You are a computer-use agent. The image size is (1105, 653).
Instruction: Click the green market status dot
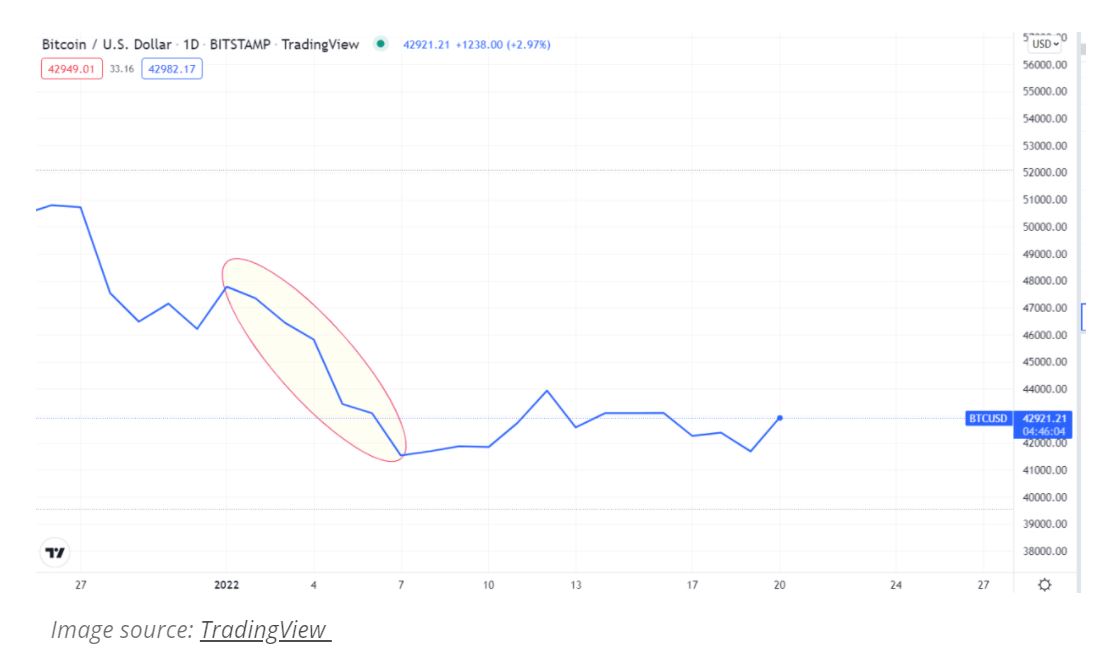point(381,44)
